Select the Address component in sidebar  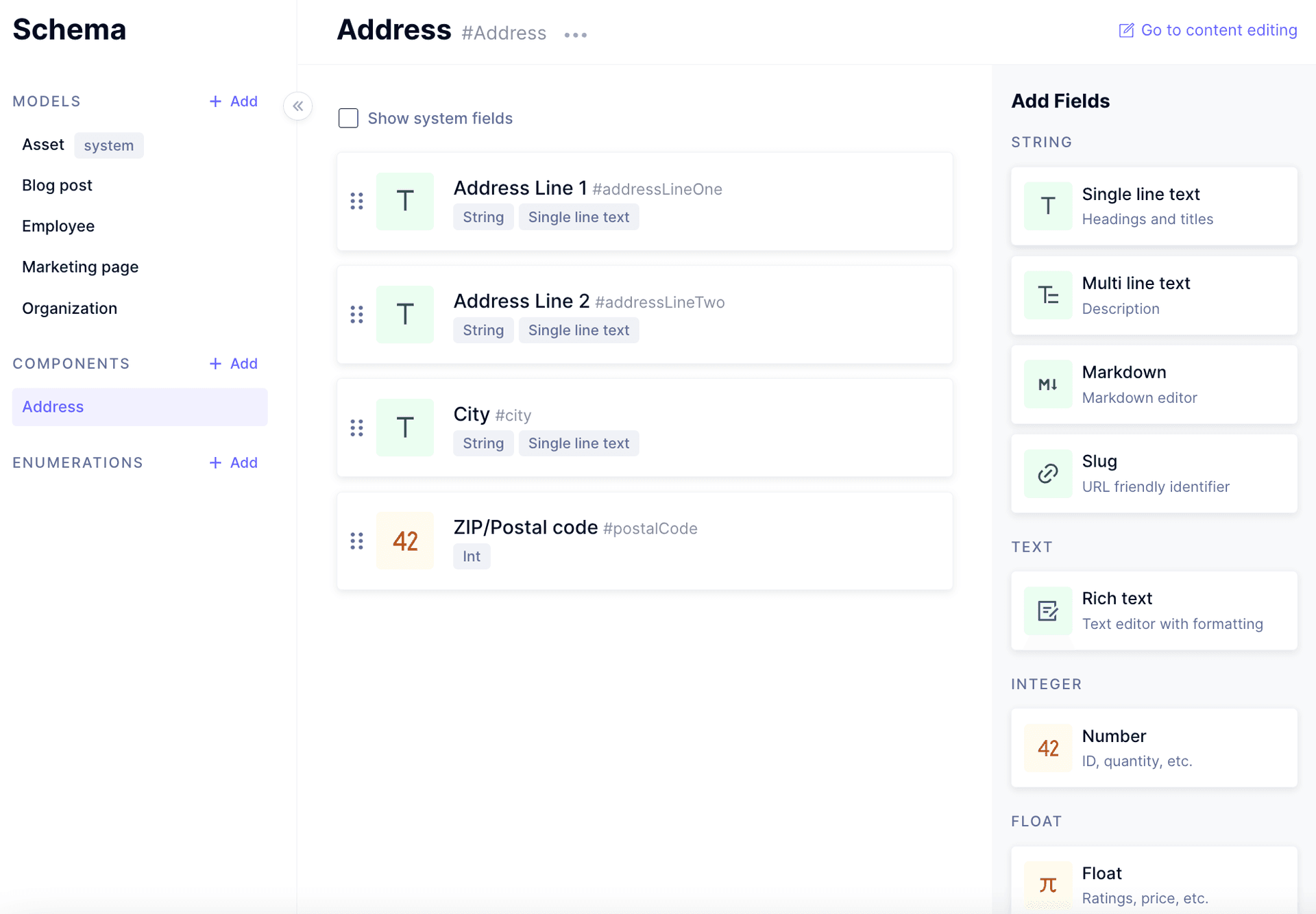pyautogui.click(x=54, y=406)
